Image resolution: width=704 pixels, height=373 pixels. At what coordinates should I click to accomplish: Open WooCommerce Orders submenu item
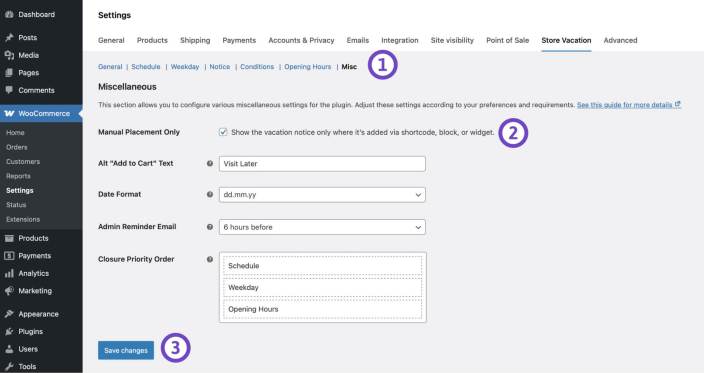pyautogui.click(x=17, y=147)
